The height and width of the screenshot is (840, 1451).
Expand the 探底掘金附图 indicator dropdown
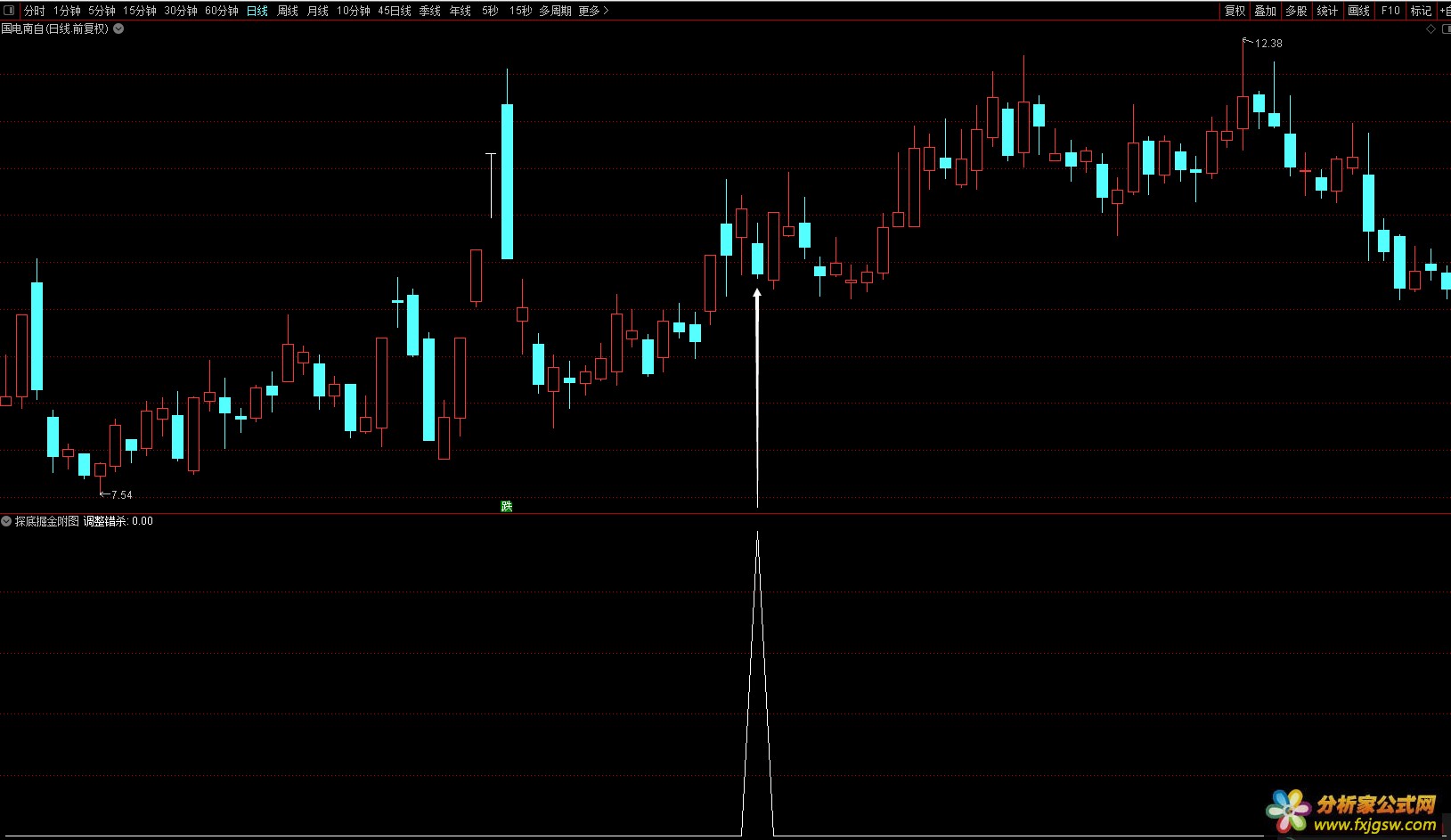(6, 521)
